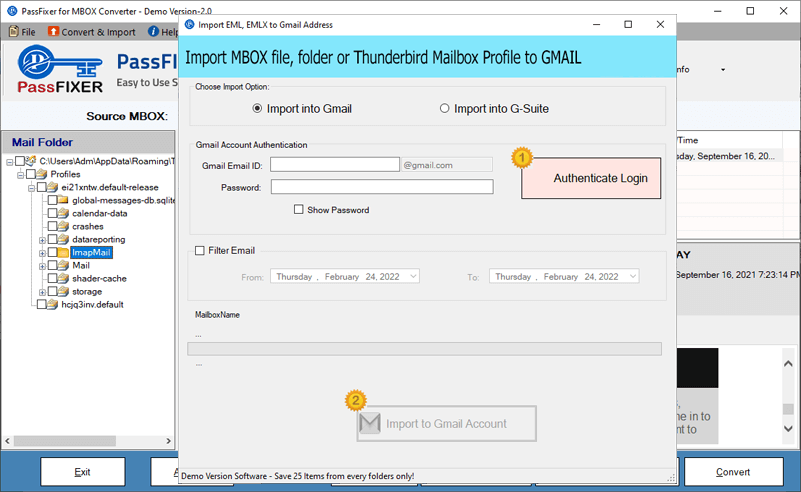Screen dimensions: 801x492
Task: Close the Import EML dialog
Action: (660, 25)
